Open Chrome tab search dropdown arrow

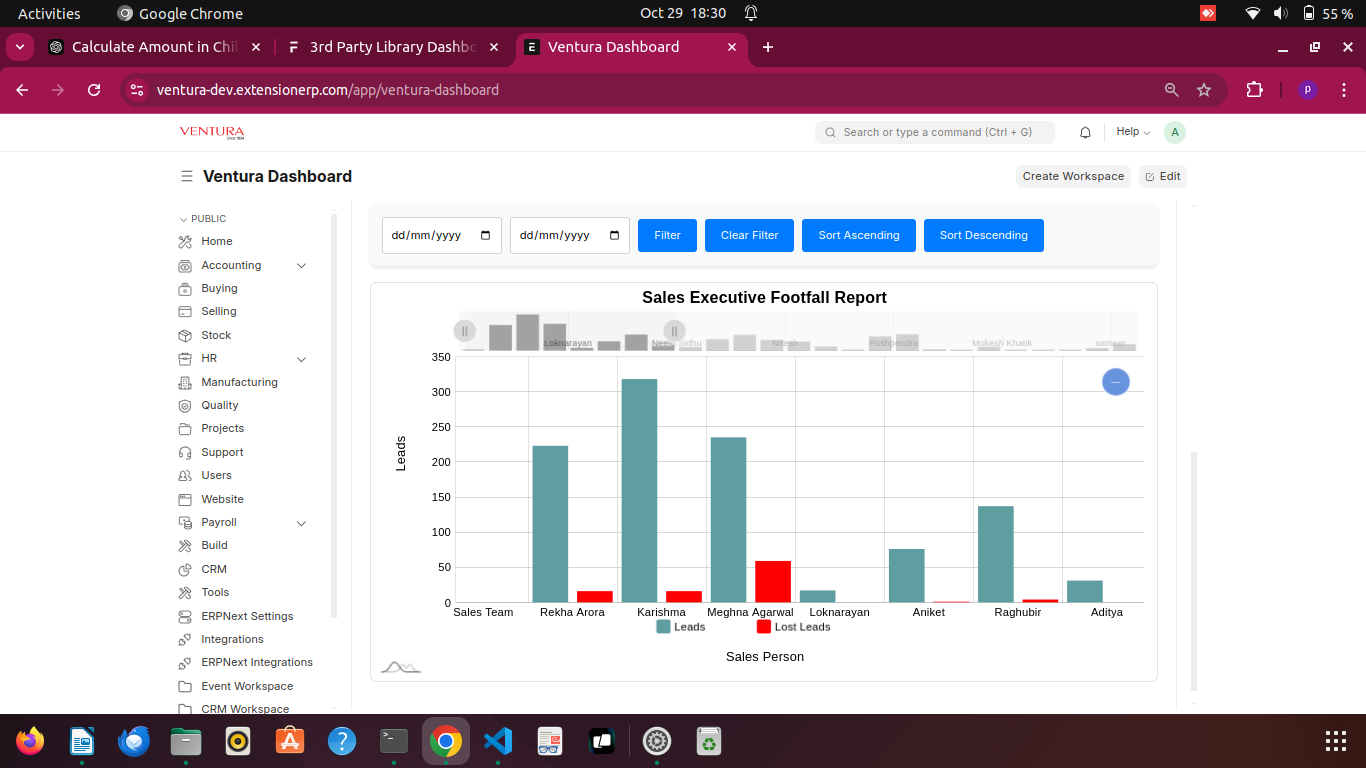tap(20, 47)
